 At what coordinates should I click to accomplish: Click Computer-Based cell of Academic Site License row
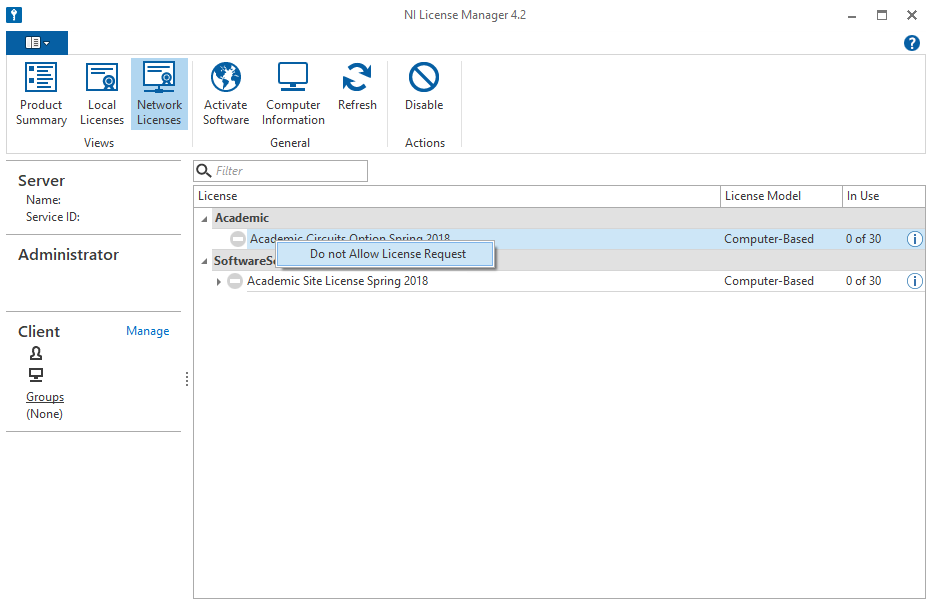769,281
